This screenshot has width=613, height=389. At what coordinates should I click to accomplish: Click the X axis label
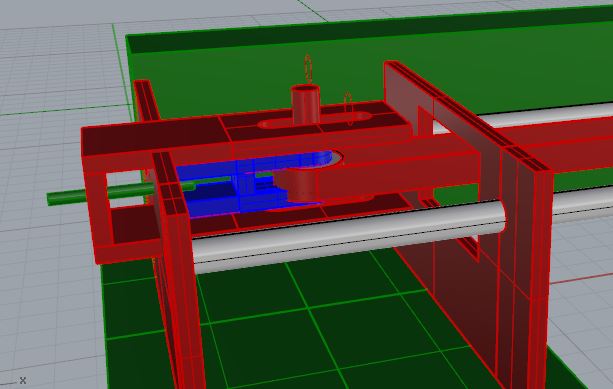click(x=23, y=380)
